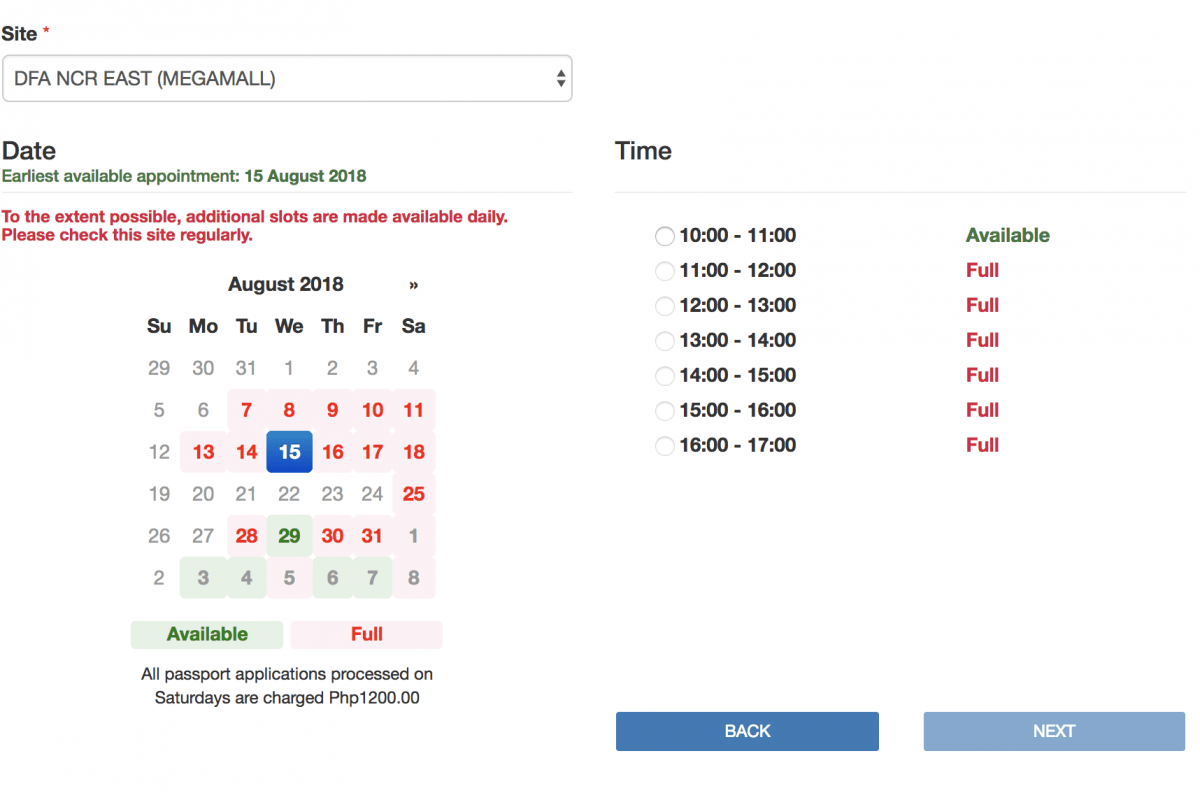Pick Saturday August 25 on calendar
Screen dimensions: 1200x800
tap(414, 494)
